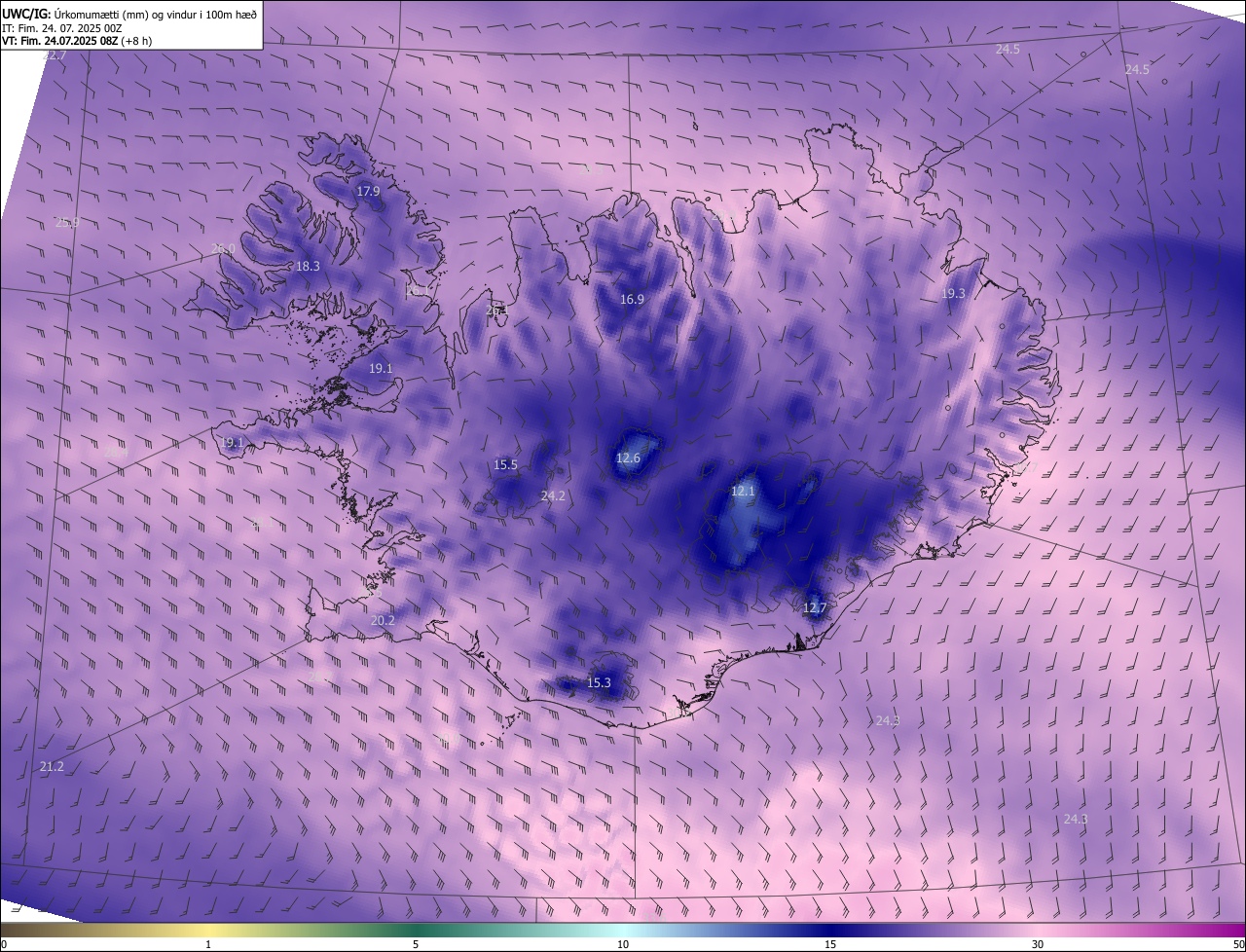Click the 26.0 value label
This screenshot has height=952, width=1246.
223,249
